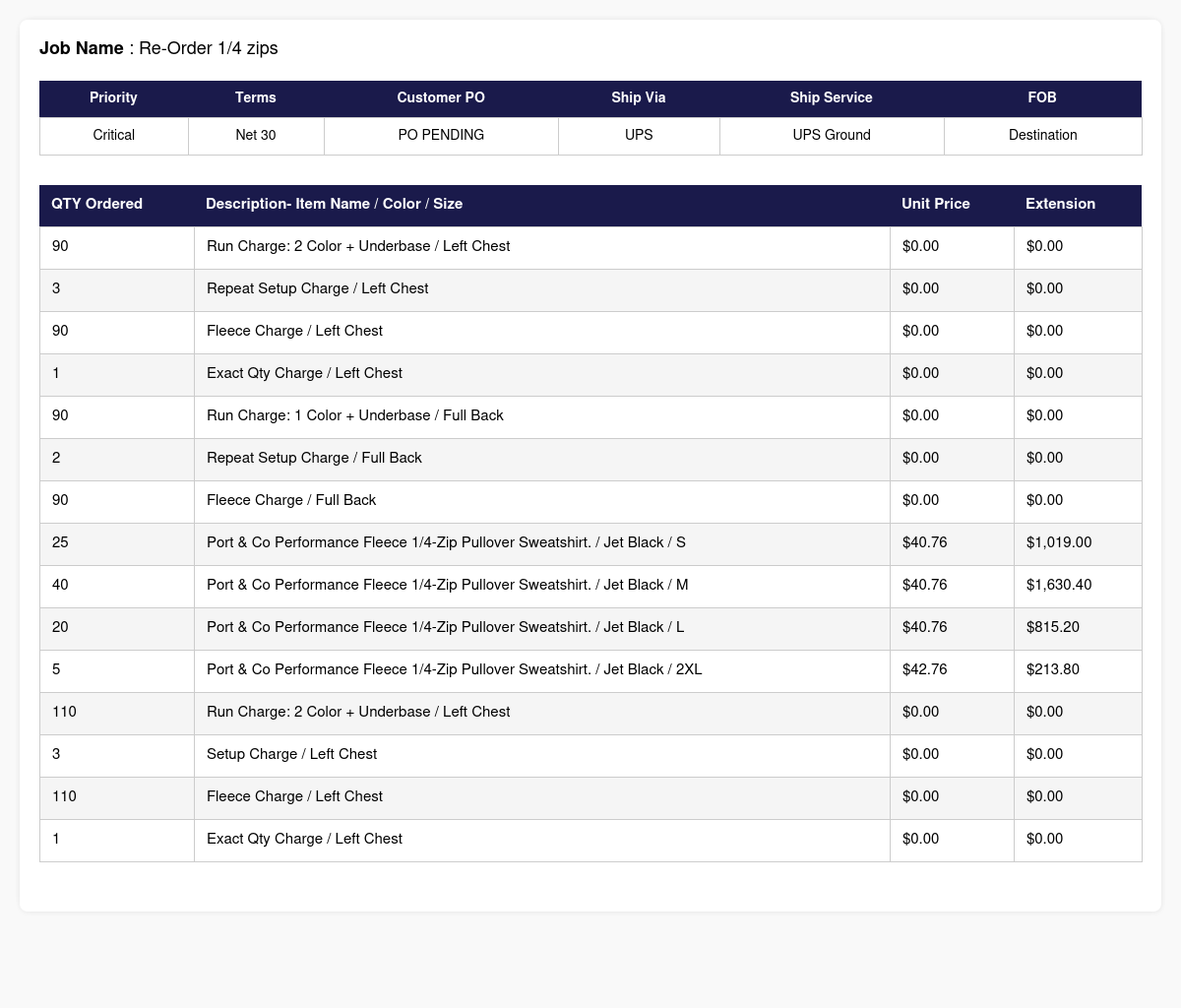Viewport: 1181px width, 1008px height.
Task: Select 'Repeat Setup Charge / Left Chest' row
Action: pos(590,288)
